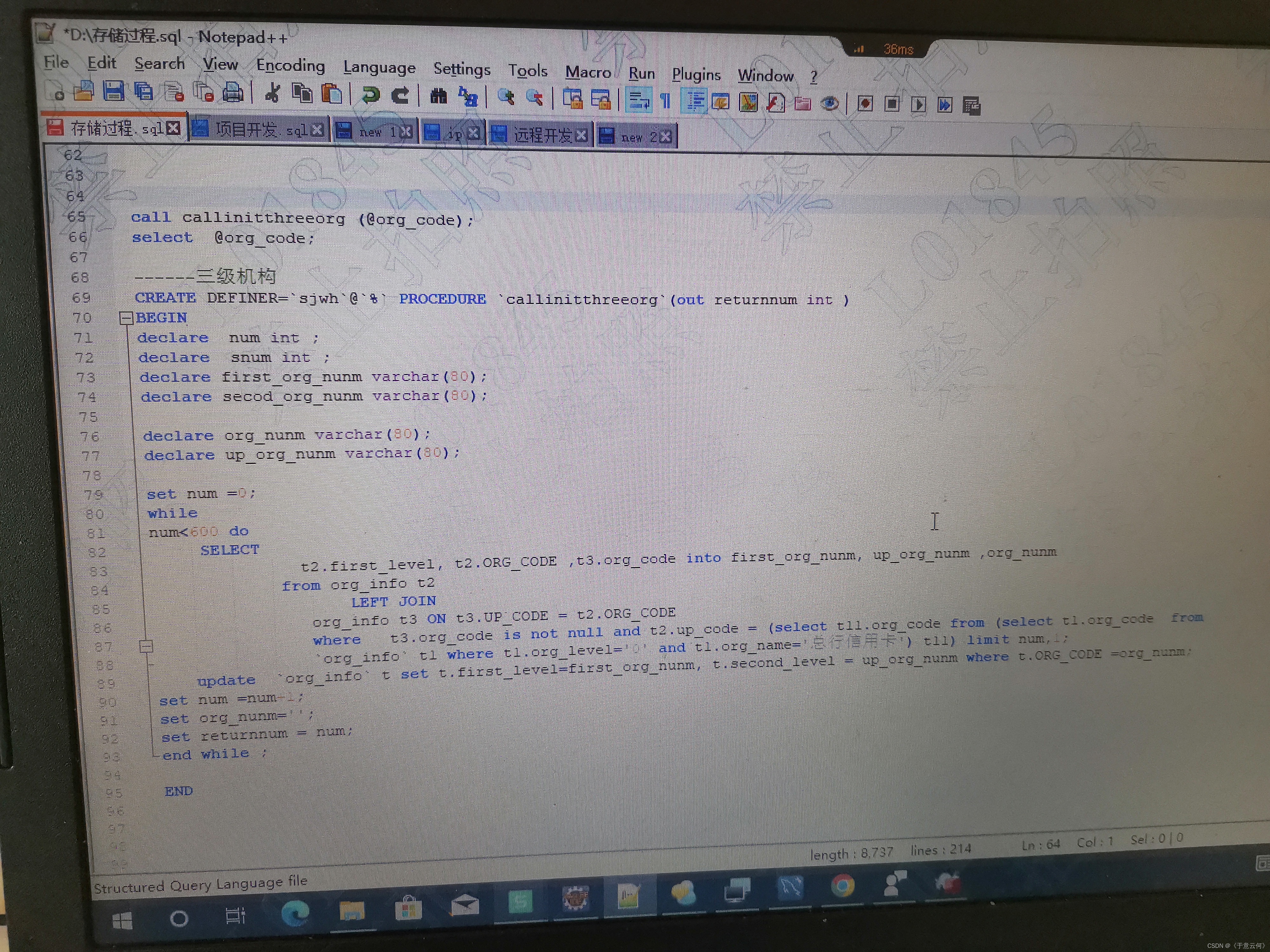Toggle Show all characters pilcrow icon
Viewport: 1270px width, 952px height.
tap(665, 101)
